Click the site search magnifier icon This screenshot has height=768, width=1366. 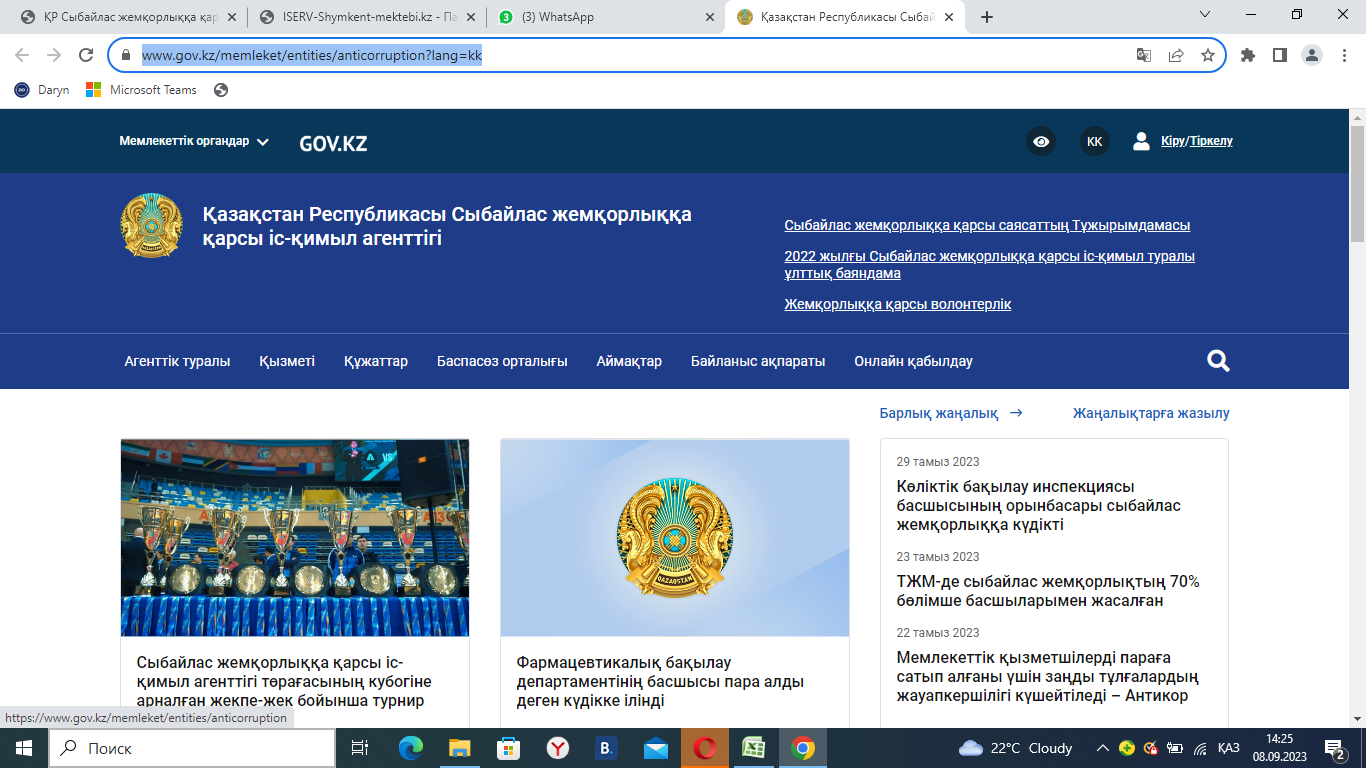point(1218,361)
